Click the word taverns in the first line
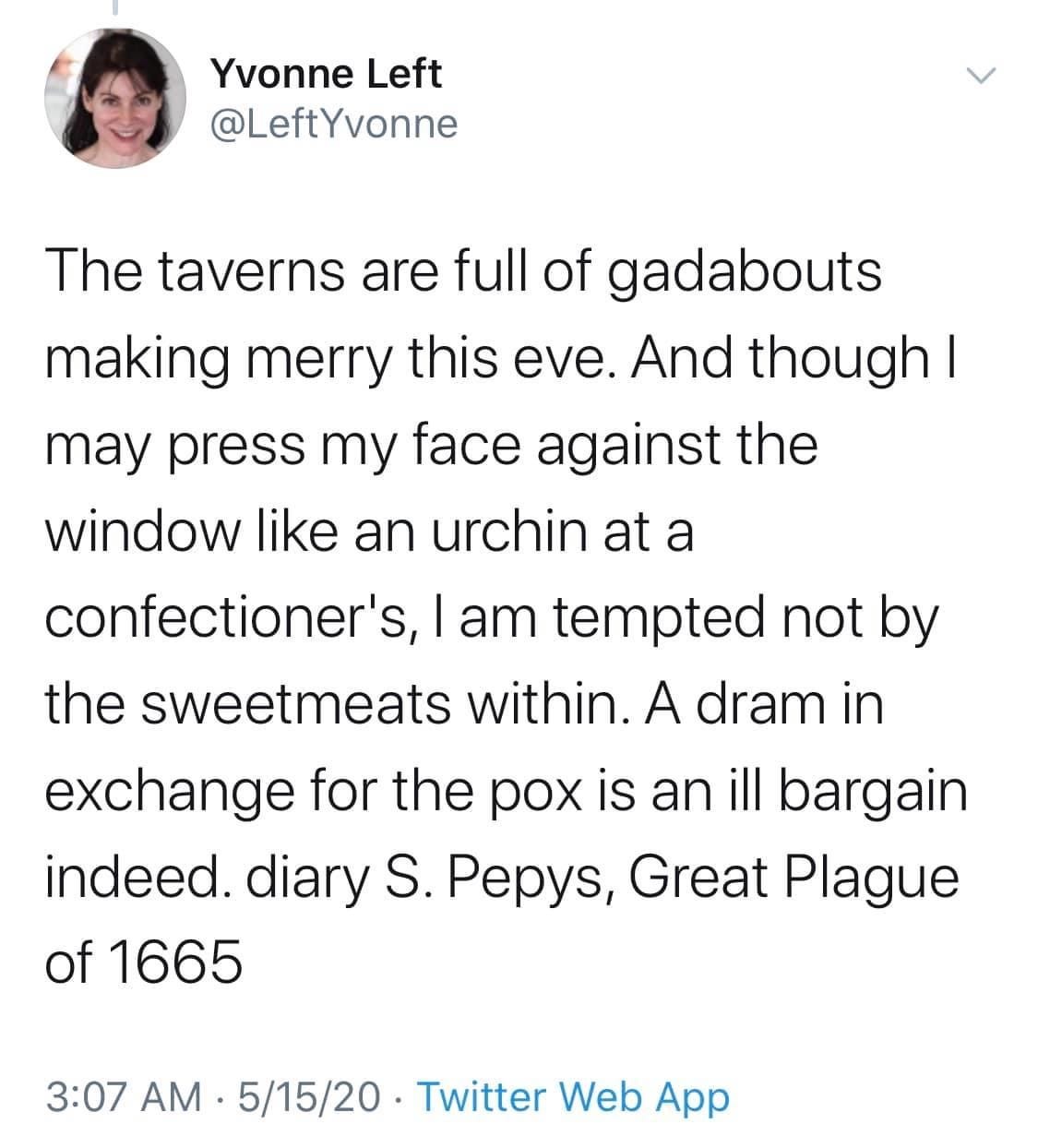 pyautogui.click(x=236, y=273)
